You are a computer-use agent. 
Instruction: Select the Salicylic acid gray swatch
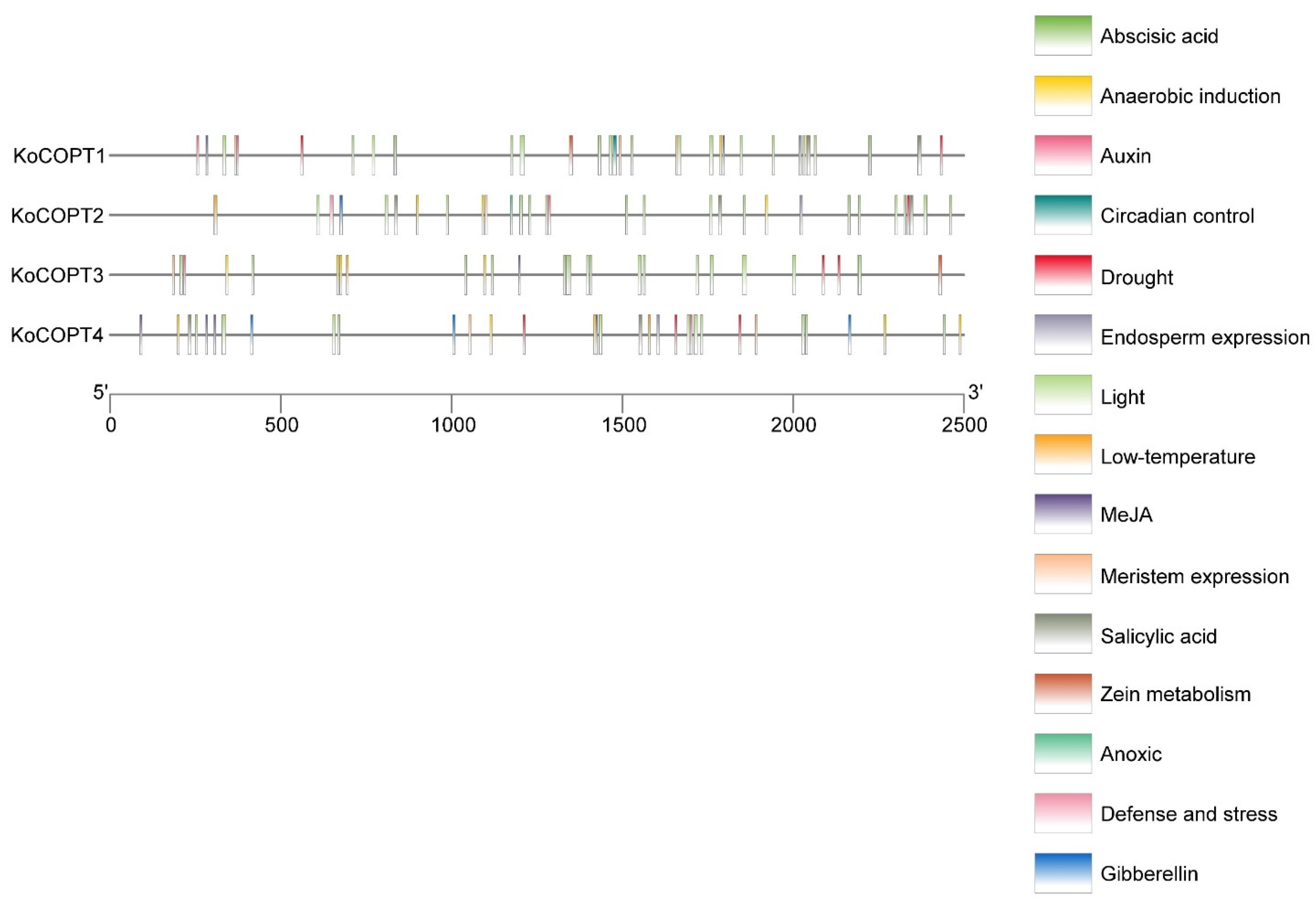coord(1062,633)
